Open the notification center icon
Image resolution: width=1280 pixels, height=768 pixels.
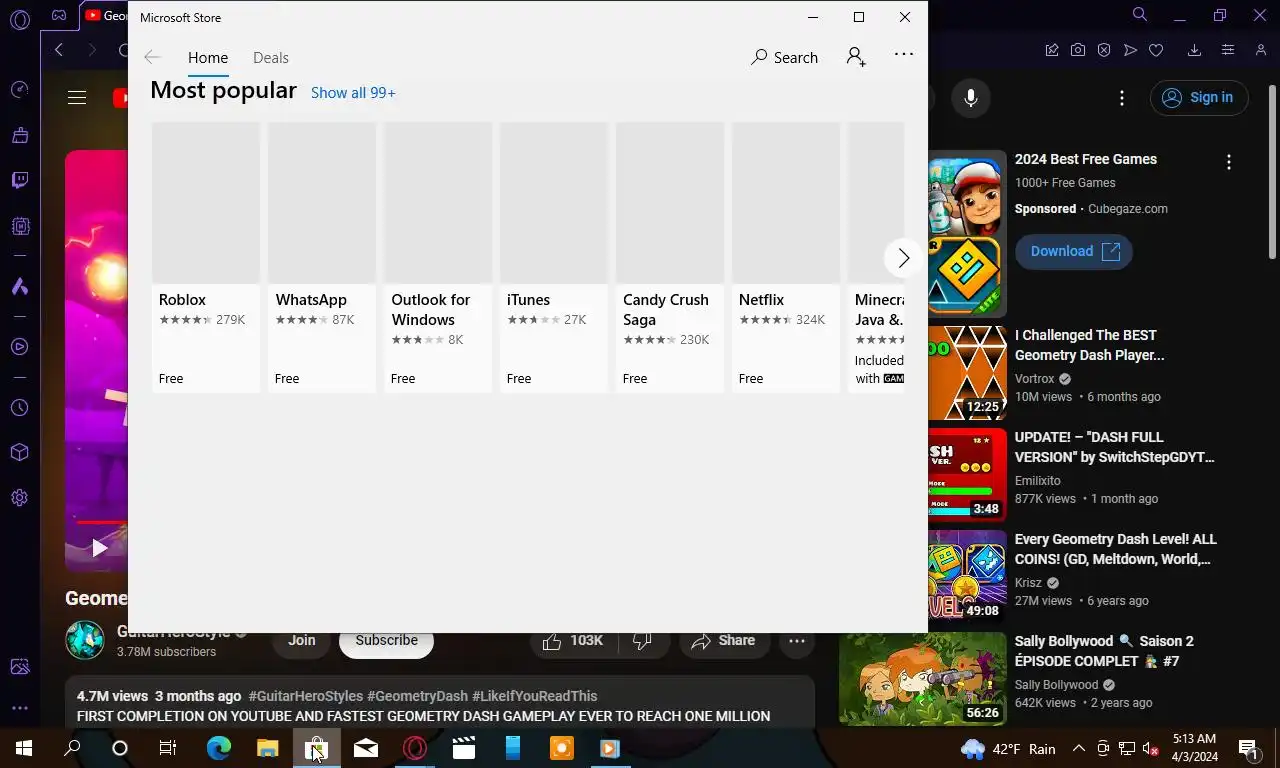[x=1249, y=748]
